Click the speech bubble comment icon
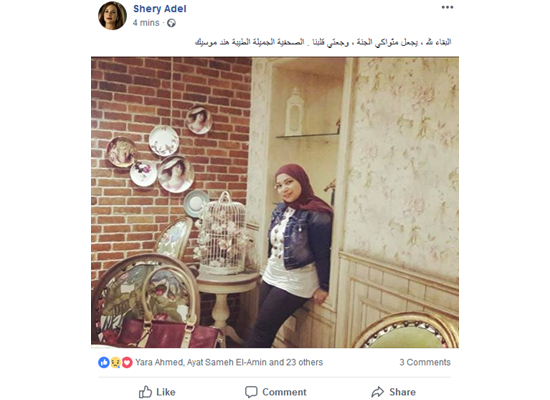The image size is (550, 400). (251, 392)
